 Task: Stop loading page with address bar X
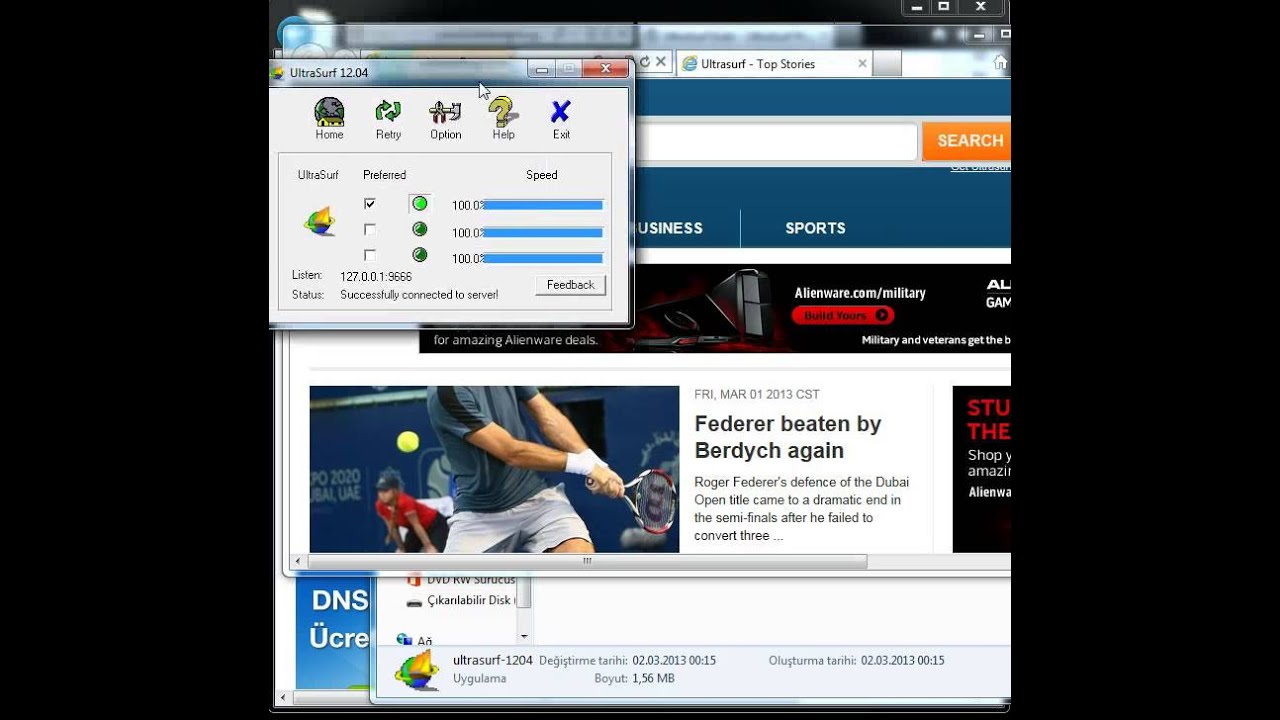pos(661,62)
